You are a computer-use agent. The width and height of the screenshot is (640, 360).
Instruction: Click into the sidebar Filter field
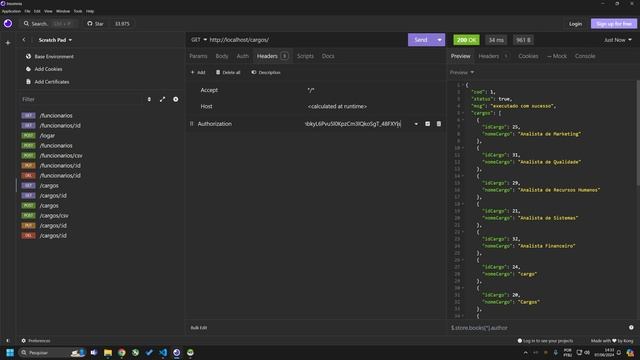pyautogui.click(x=82, y=99)
